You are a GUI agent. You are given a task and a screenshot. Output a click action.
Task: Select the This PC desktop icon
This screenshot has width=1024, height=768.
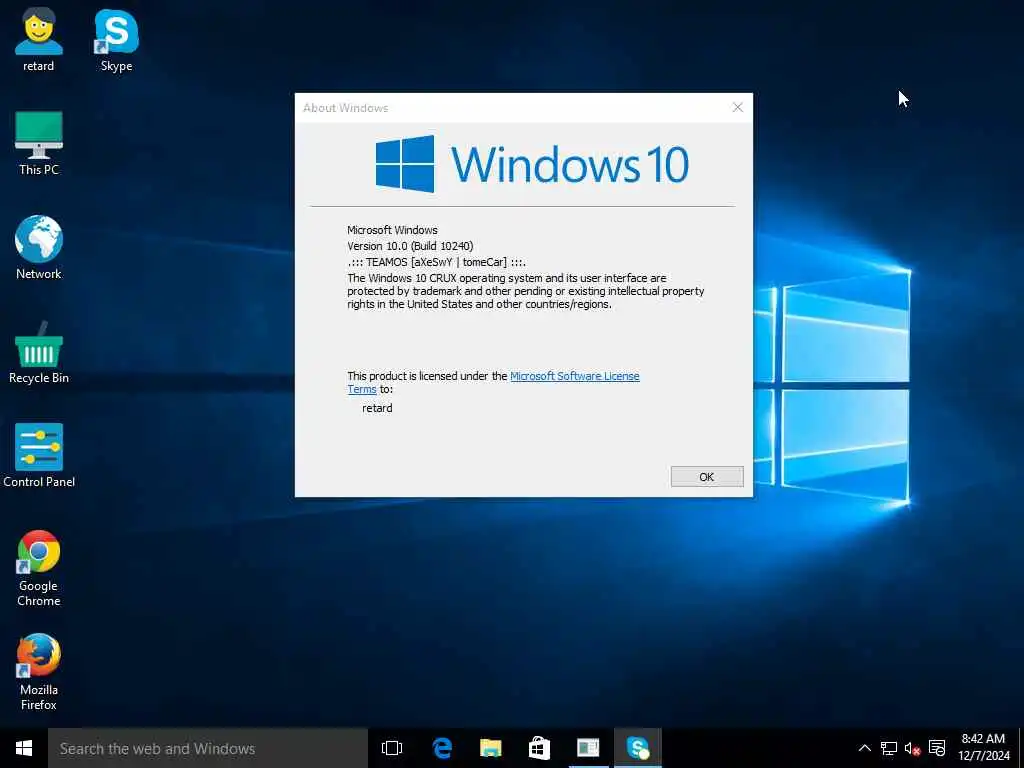pyautogui.click(x=39, y=144)
